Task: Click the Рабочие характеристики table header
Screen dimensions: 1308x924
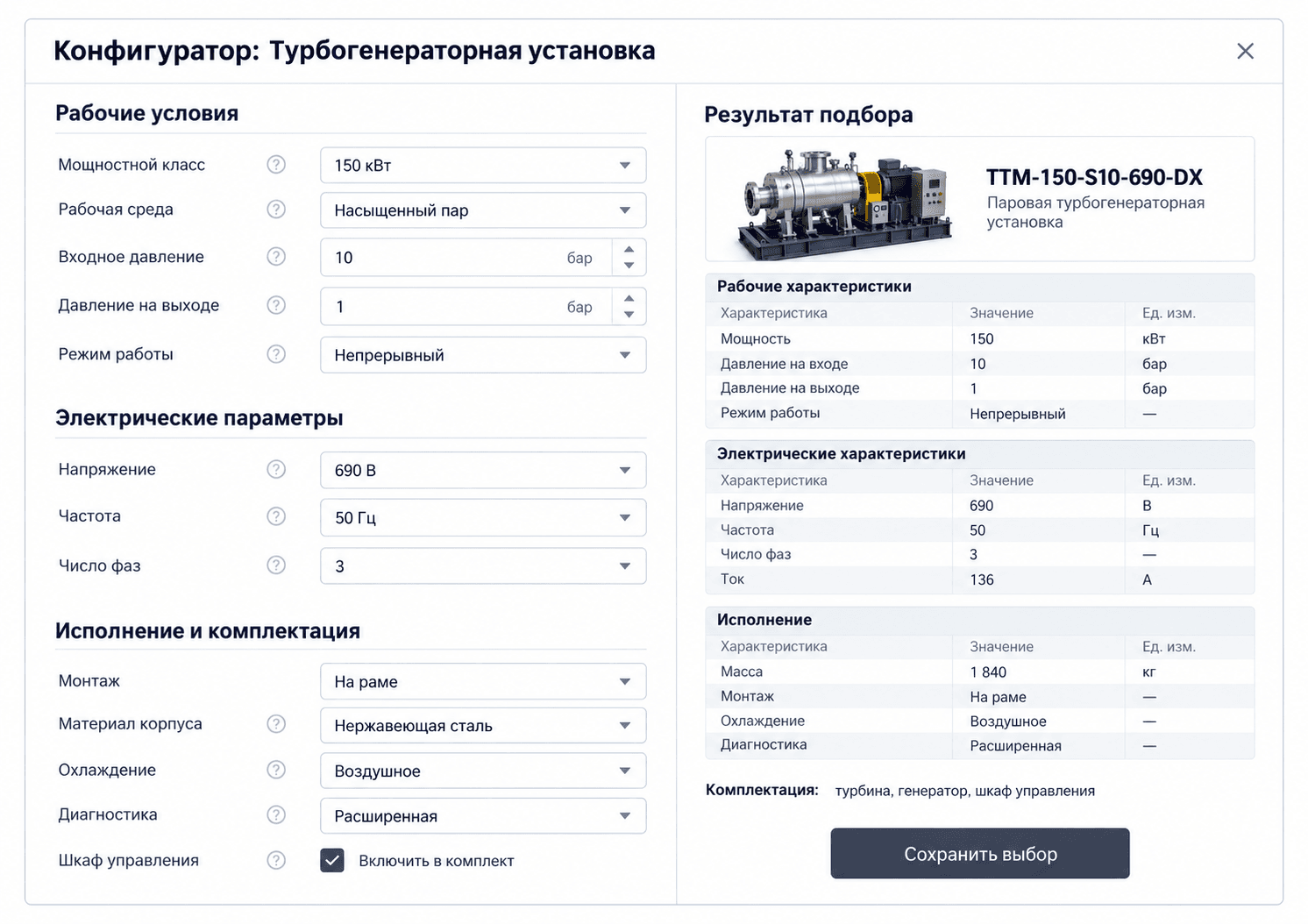Action: [x=979, y=287]
